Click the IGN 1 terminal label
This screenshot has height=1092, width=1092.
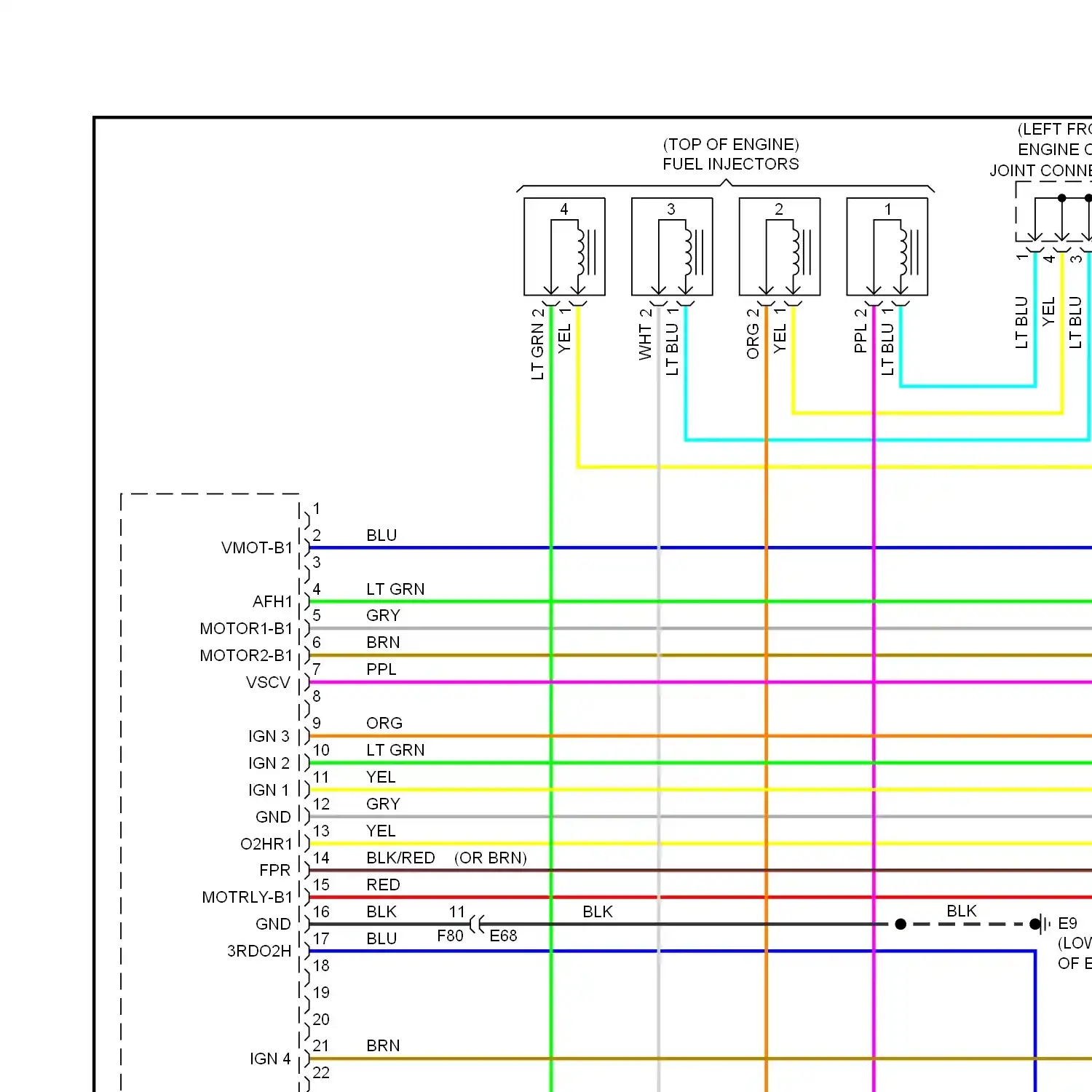click(x=269, y=790)
